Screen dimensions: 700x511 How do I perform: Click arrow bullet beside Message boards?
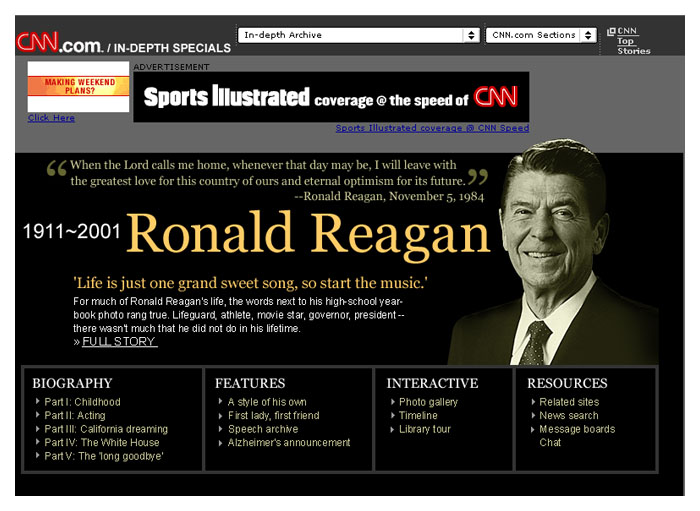pyautogui.click(x=533, y=430)
